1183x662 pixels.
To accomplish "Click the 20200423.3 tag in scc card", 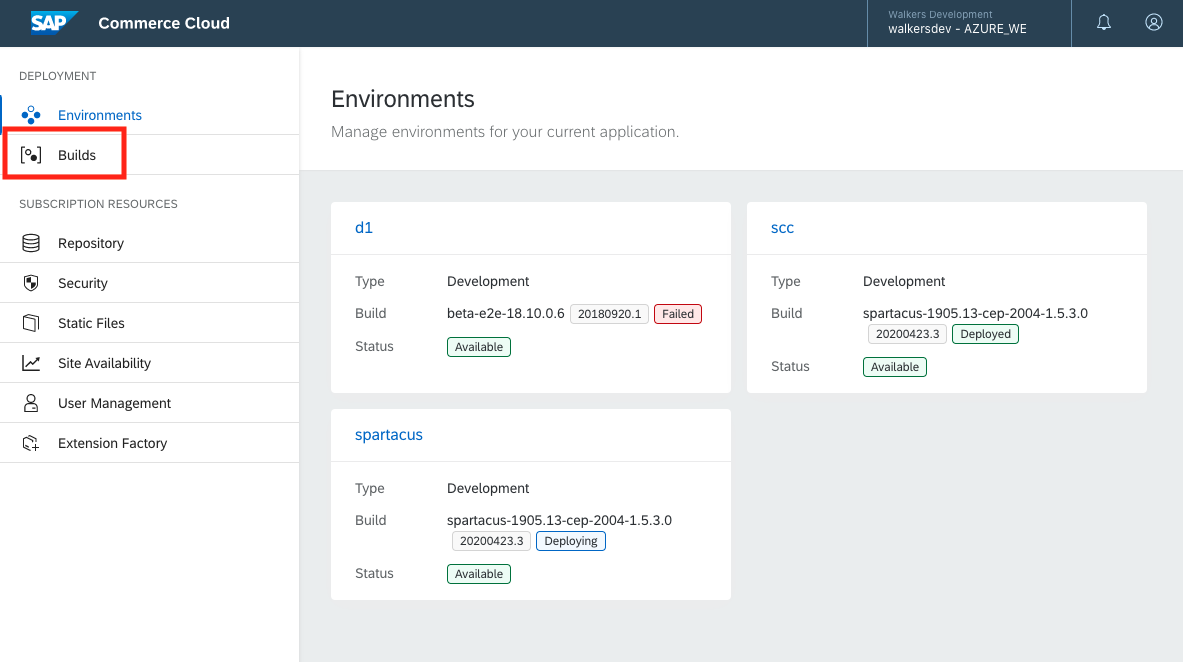I will [907, 334].
